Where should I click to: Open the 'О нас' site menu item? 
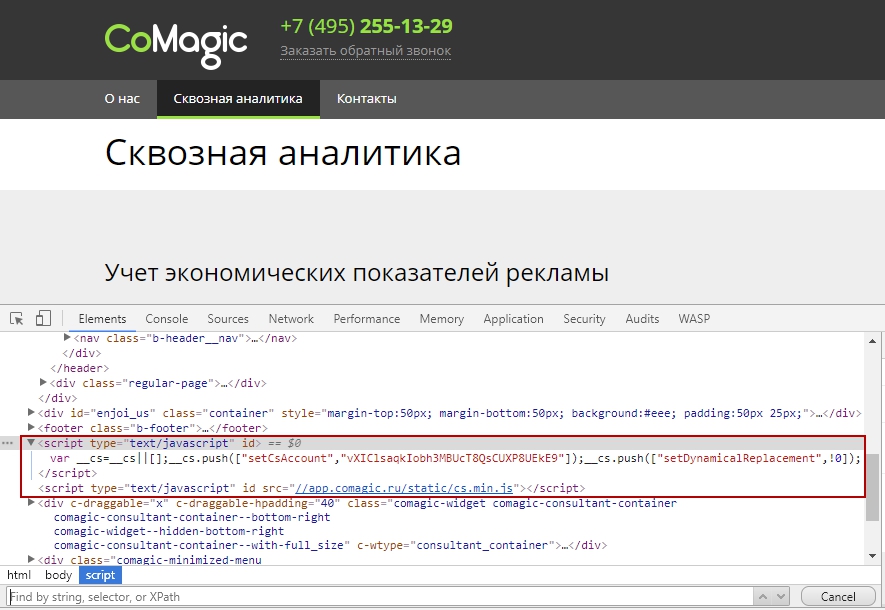122,99
